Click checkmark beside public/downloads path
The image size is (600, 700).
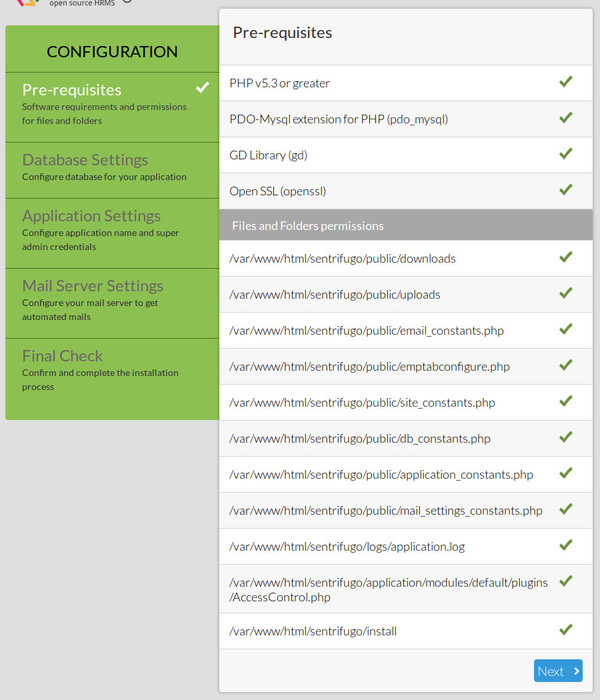pyautogui.click(x=566, y=257)
